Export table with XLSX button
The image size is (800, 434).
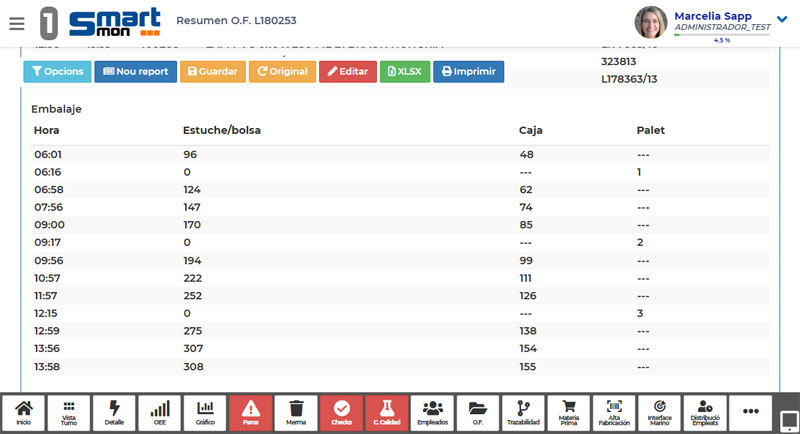tap(404, 72)
